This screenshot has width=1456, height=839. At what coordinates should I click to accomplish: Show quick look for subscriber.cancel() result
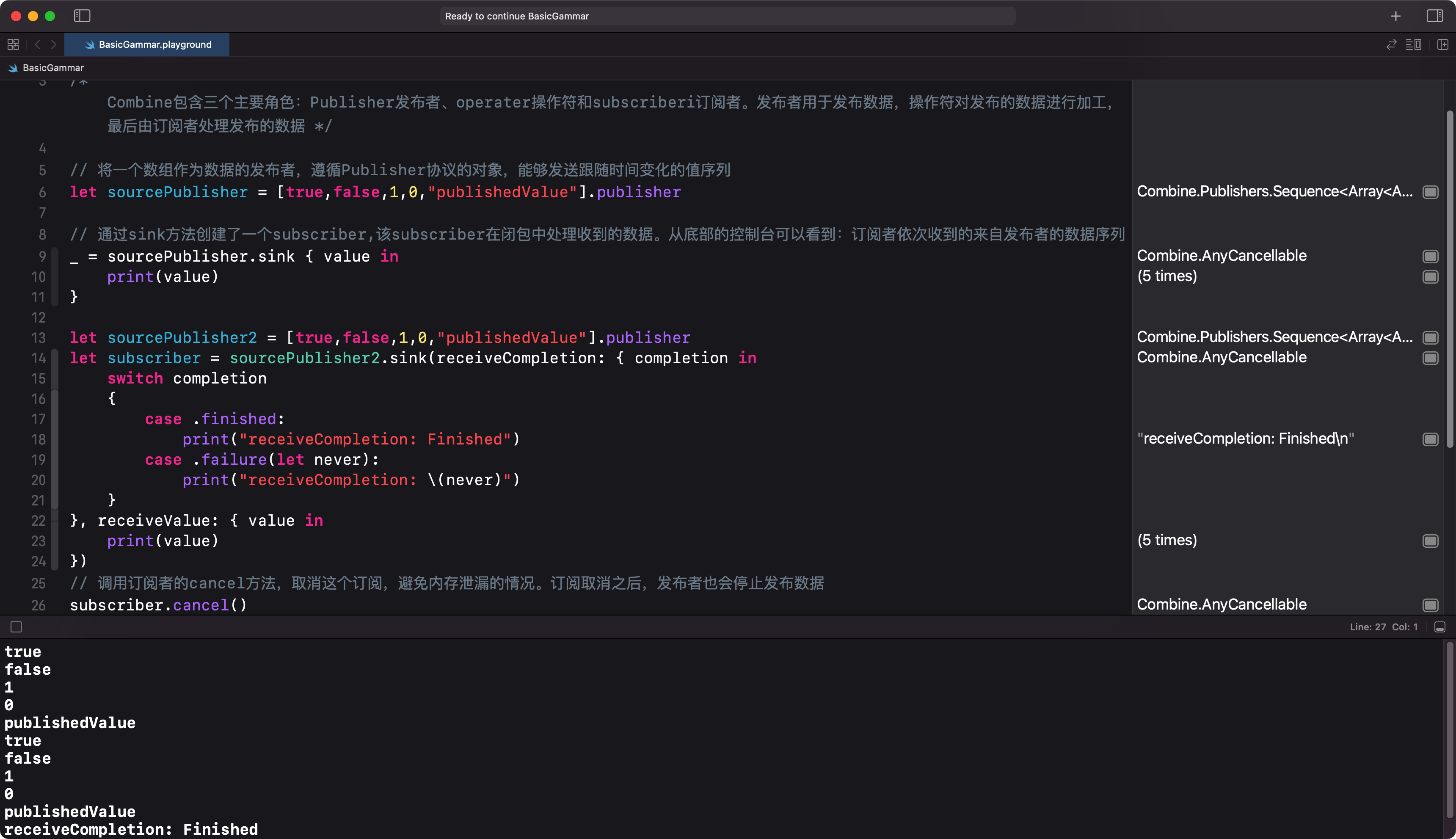click(1430, 605)
